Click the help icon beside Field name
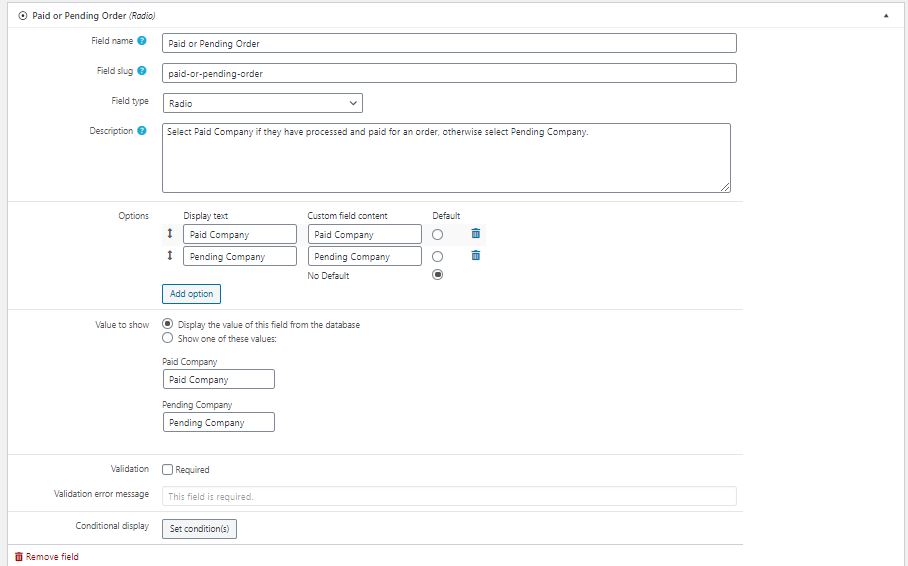This screenshot has height=566, width=908. (142, 41)
